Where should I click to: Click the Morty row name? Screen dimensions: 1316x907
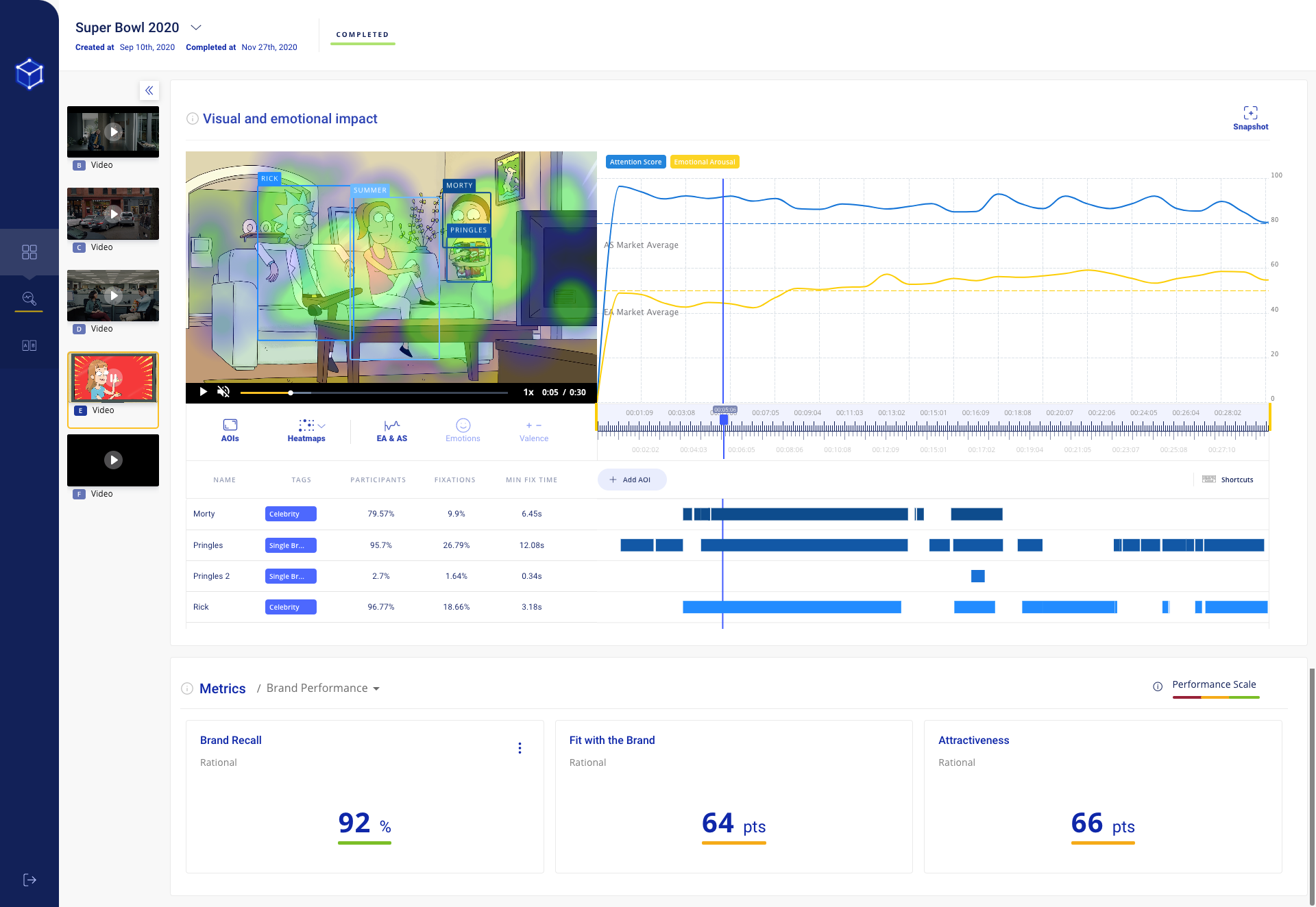coord(204,514)
